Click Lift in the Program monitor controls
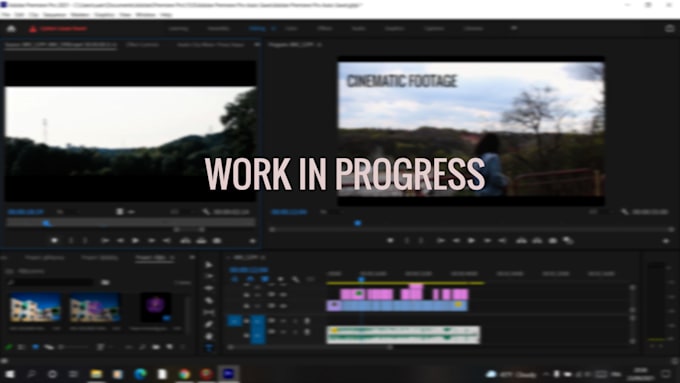 click(x=521, y=241)
